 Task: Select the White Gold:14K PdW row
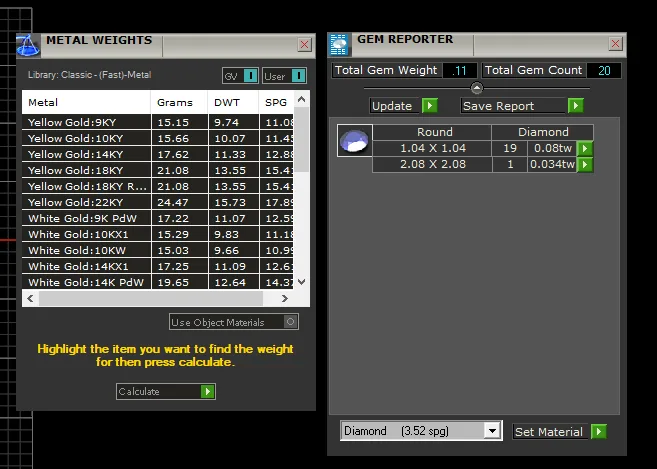pos(158,282)
